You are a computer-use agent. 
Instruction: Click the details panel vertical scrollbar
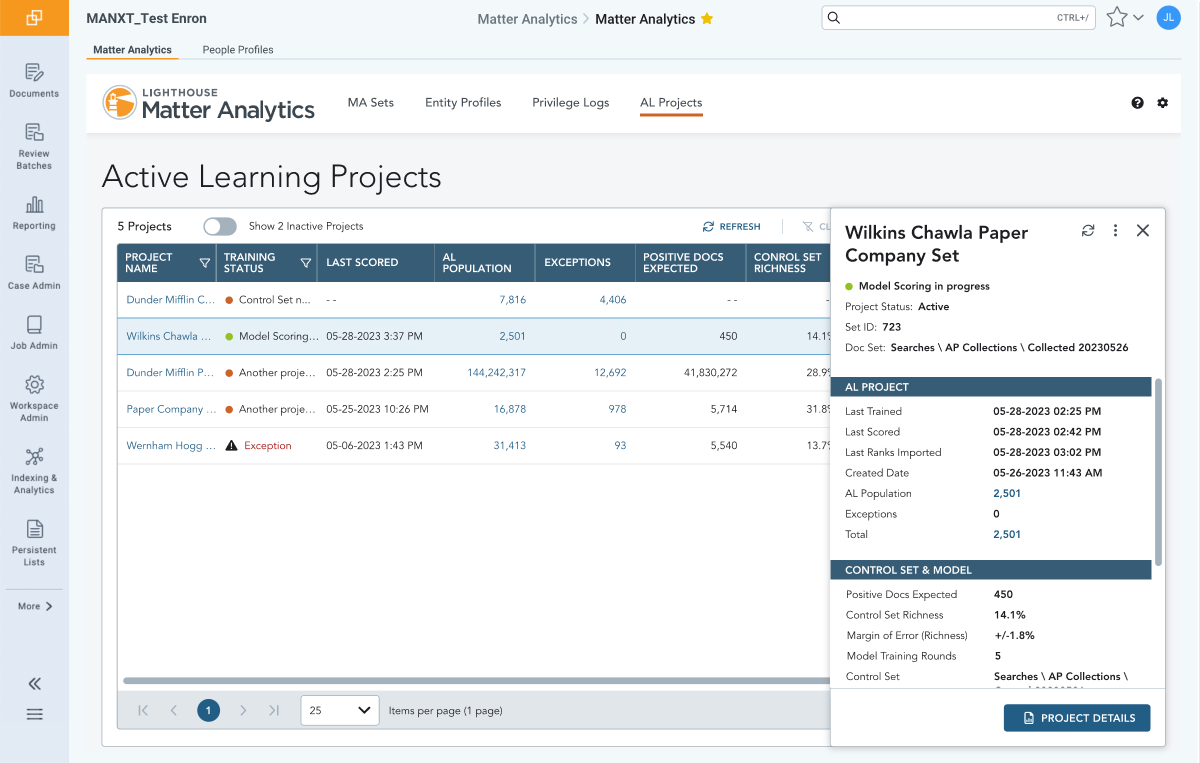click(1159, 471)
